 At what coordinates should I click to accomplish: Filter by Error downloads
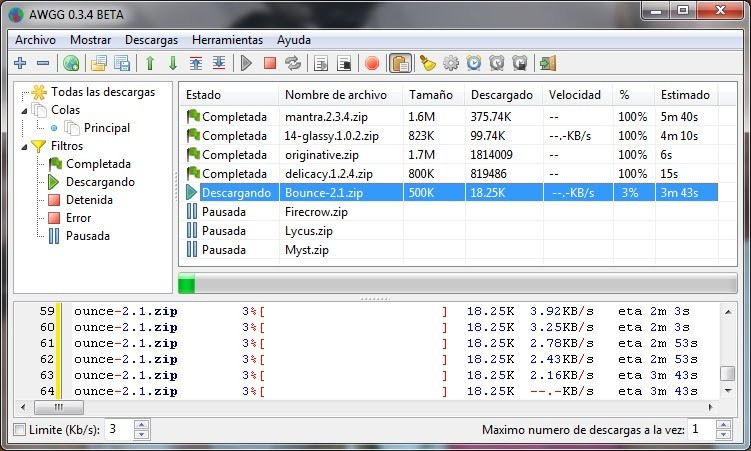point(78,218)
